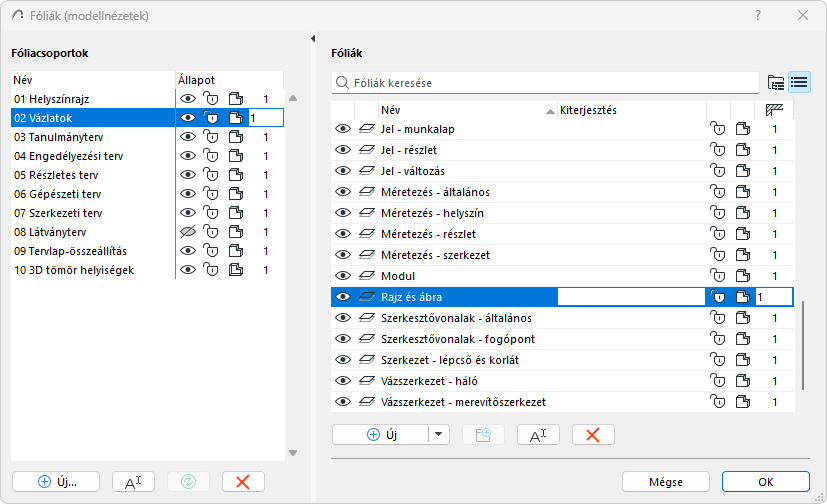Click solid-model icon for 10 3D tömör helyiségek
827x504 pixels.
coord(235,270)
